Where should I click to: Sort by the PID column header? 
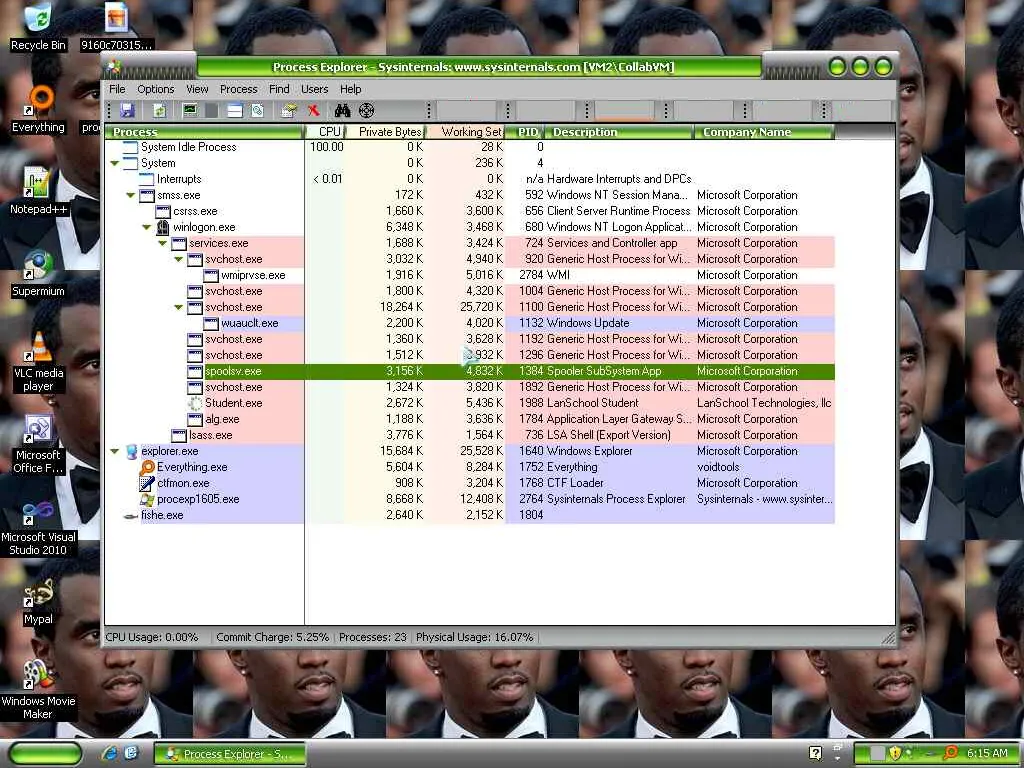pyautogui.click(x=525, y=132)
